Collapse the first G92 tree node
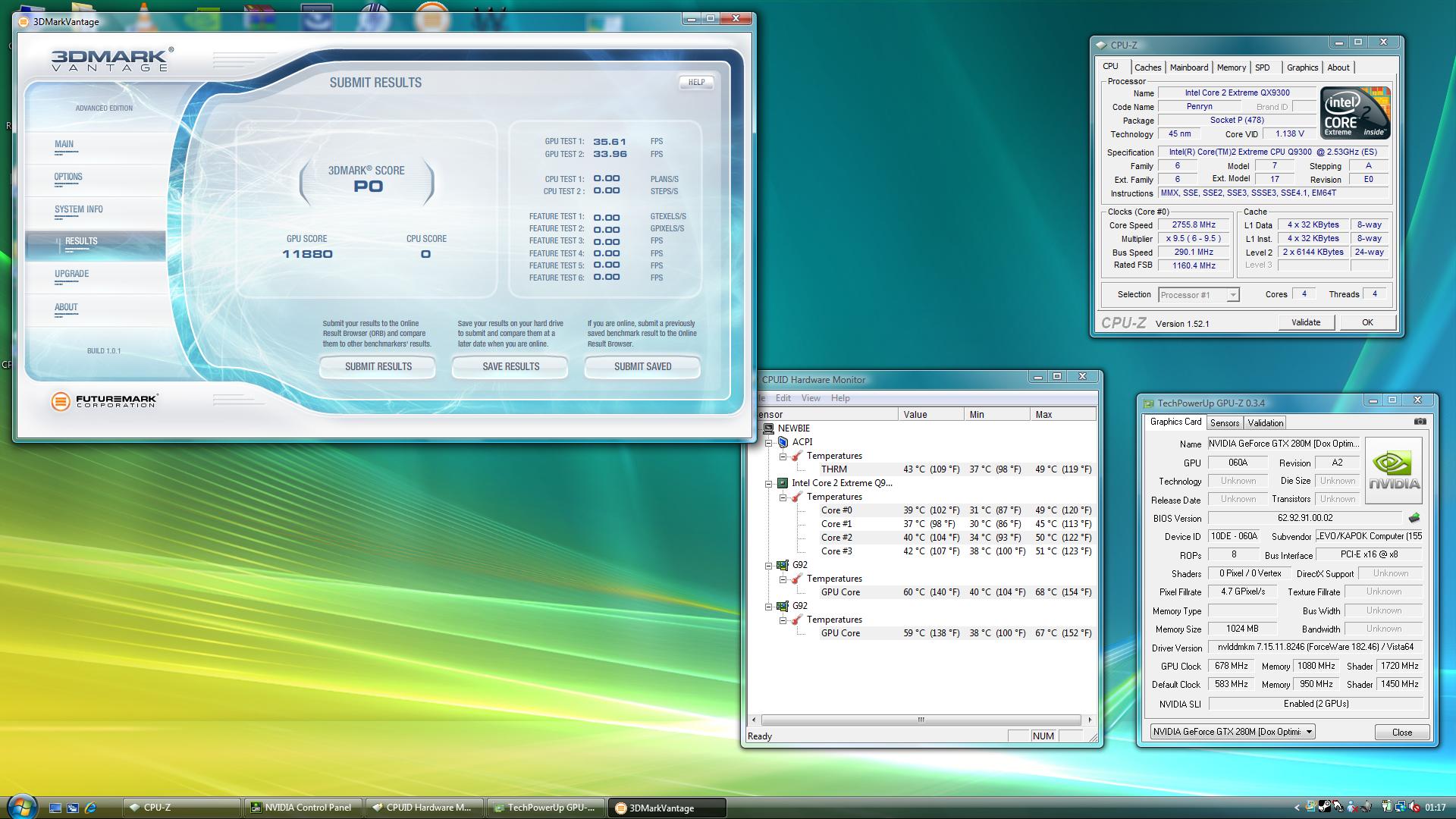The height and width of the screenshot is (819, 1456). (x=769, y=565)
